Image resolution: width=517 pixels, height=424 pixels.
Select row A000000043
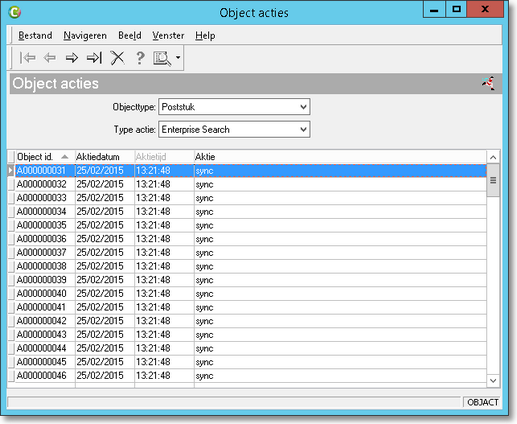[251, 335]
